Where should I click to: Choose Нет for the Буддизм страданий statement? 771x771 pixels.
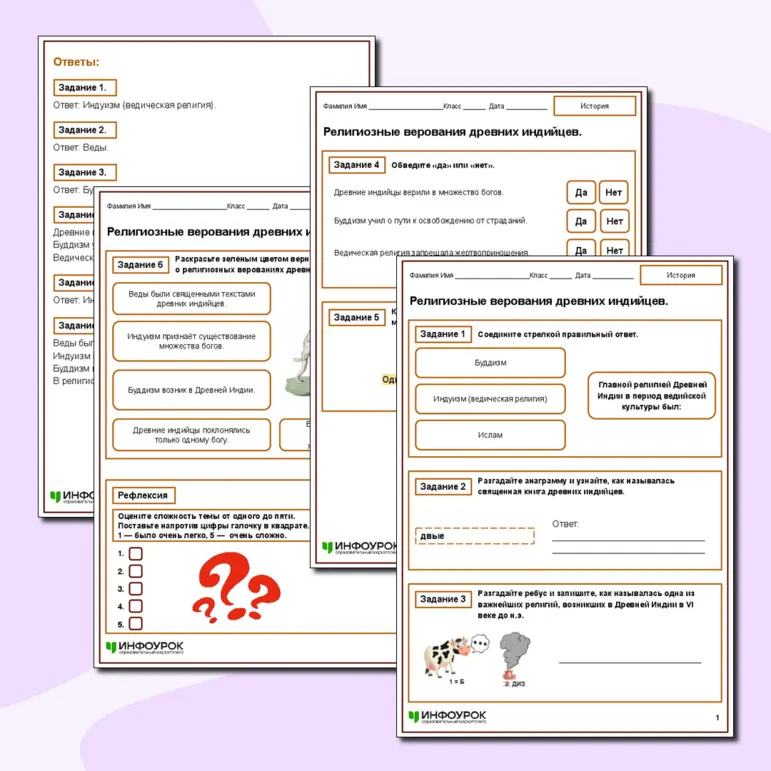pos(614,221)
